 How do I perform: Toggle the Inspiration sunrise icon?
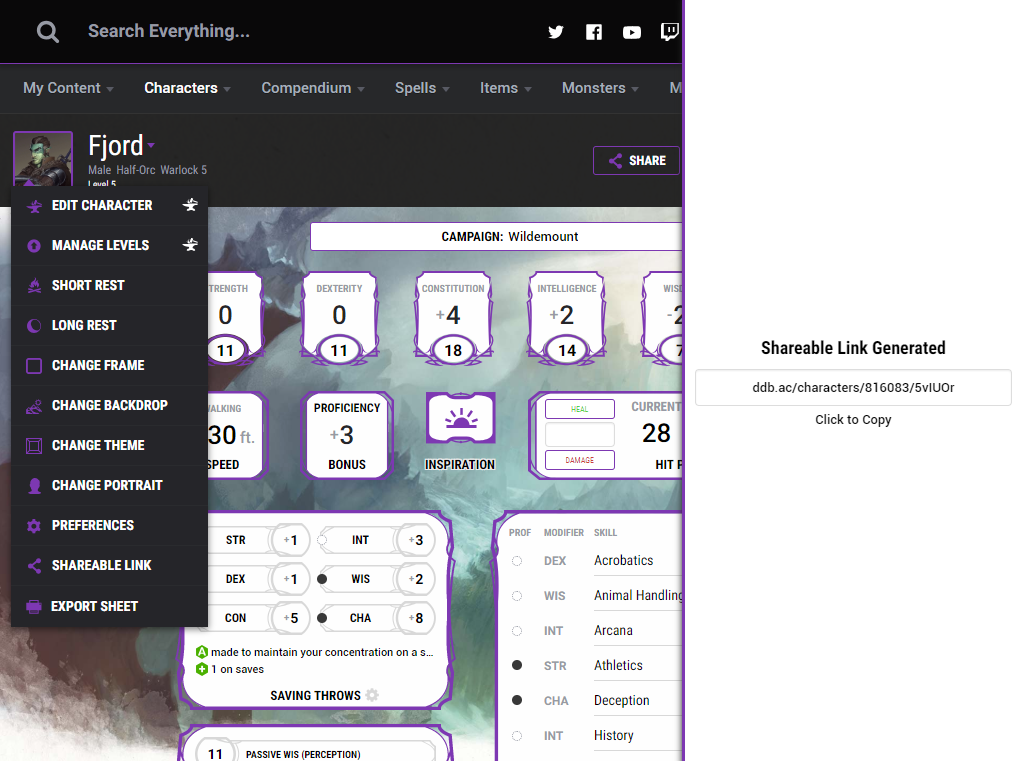[x=461, y=419]
